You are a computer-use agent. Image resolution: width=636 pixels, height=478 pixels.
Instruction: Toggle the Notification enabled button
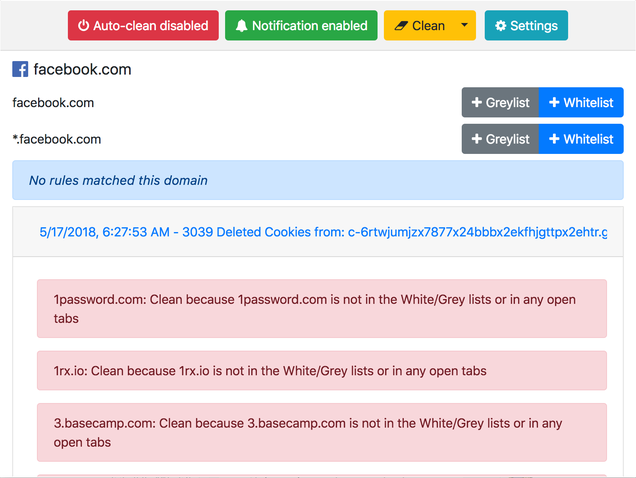[x=301, y=26]
